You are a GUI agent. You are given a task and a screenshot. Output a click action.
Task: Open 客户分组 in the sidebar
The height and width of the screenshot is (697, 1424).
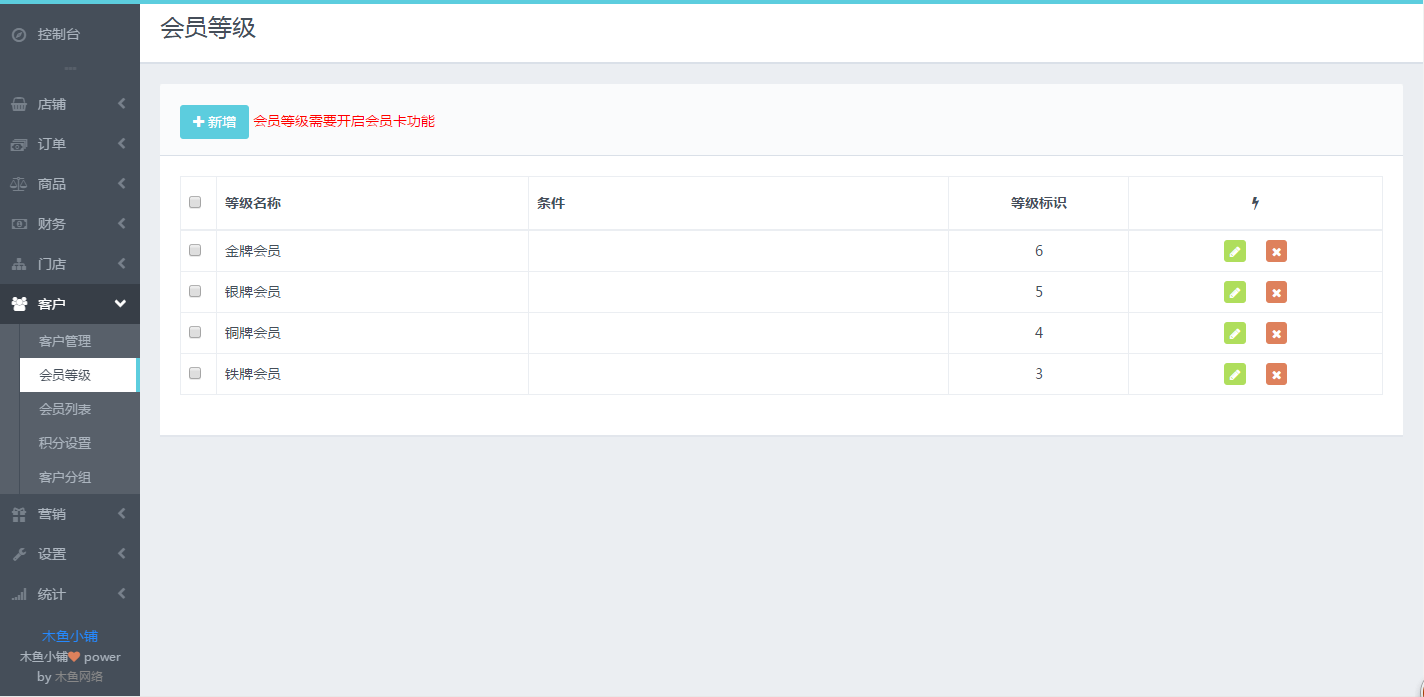click(65, 477)
